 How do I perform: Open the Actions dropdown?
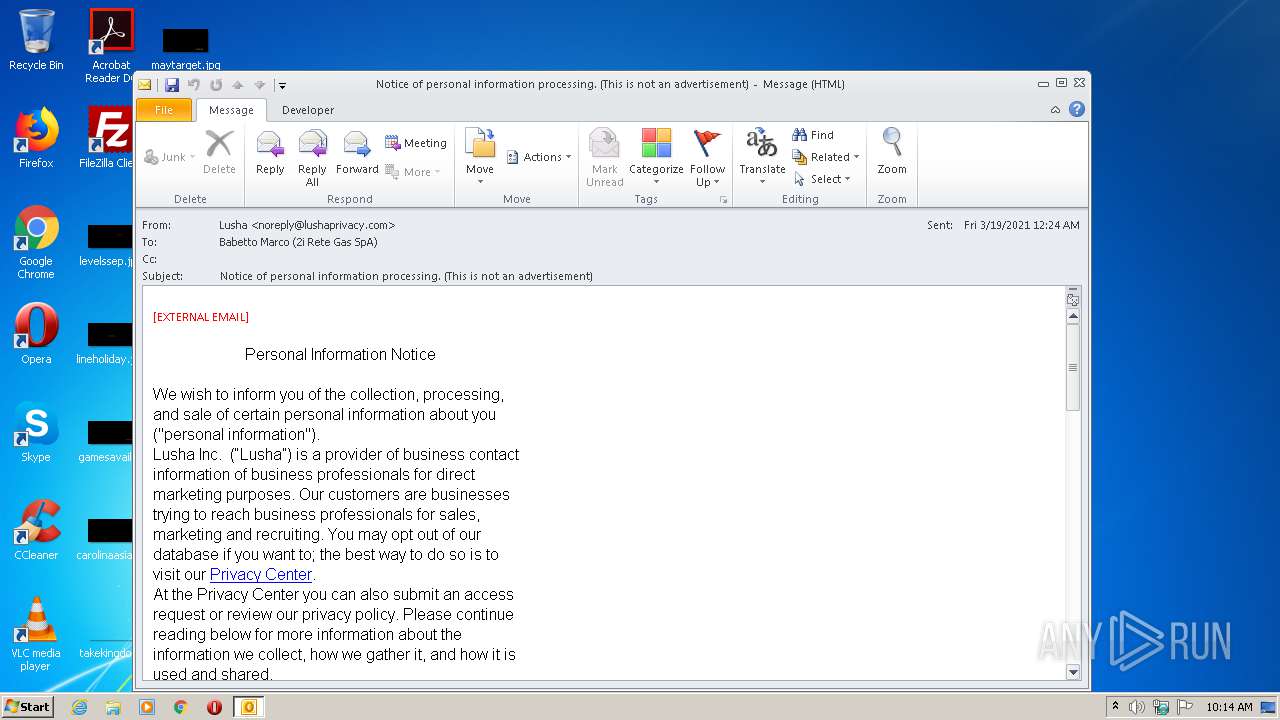click(539, 157)
